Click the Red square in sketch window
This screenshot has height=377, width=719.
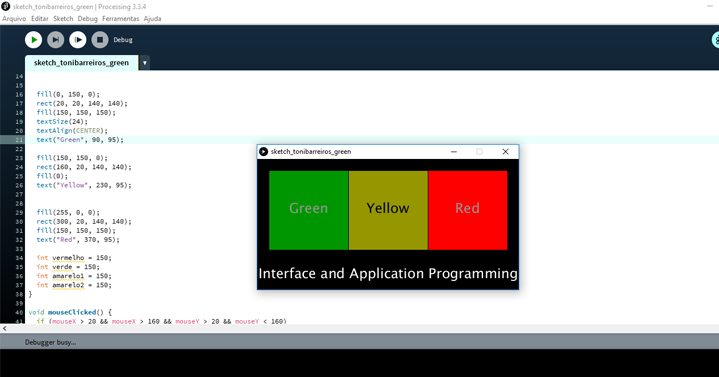[467, 210]
